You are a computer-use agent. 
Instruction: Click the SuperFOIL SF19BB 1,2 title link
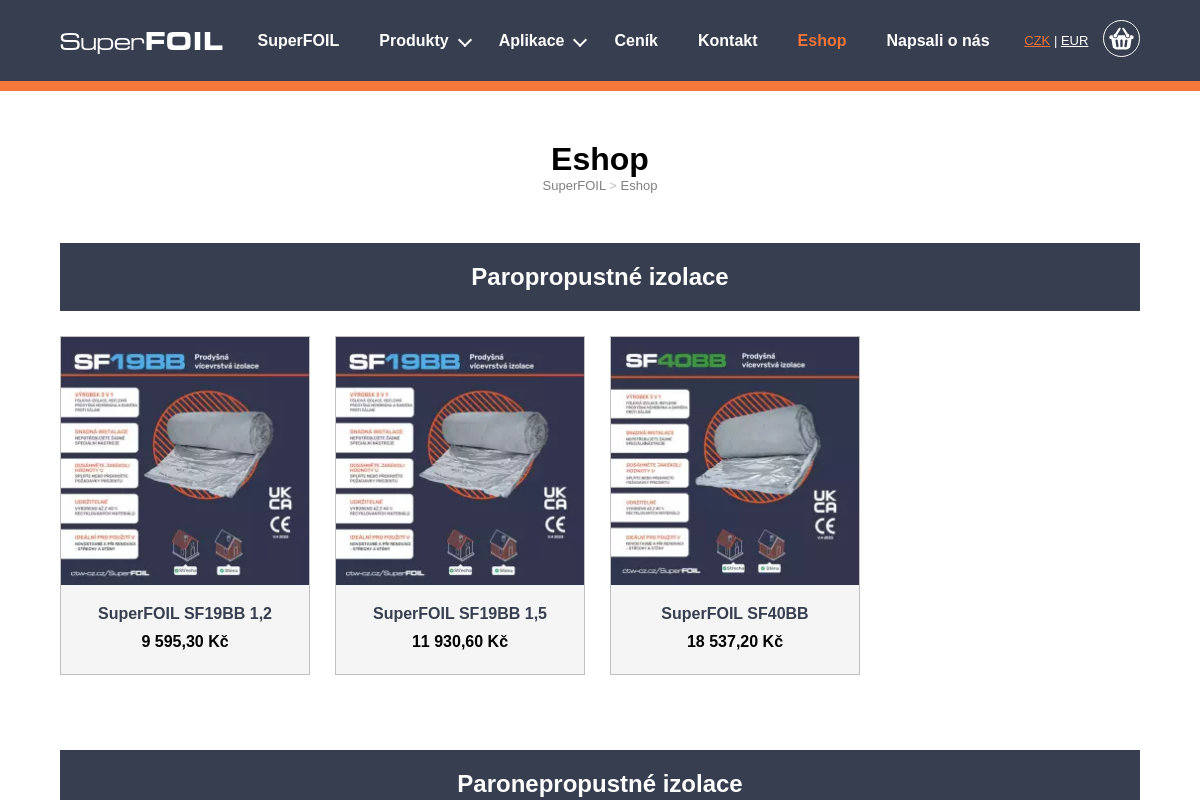(185, 614)
